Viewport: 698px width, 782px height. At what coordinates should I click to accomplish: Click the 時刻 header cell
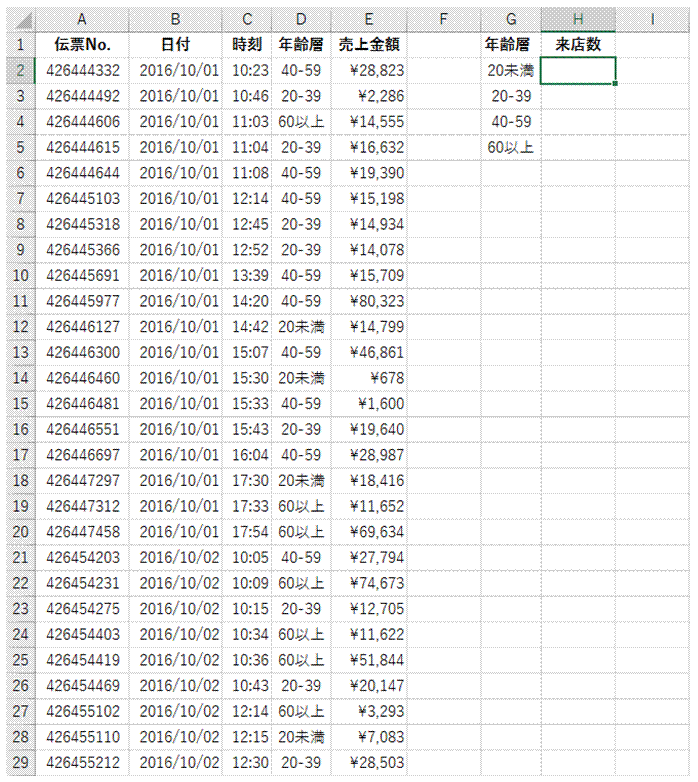tap(247, 45)
